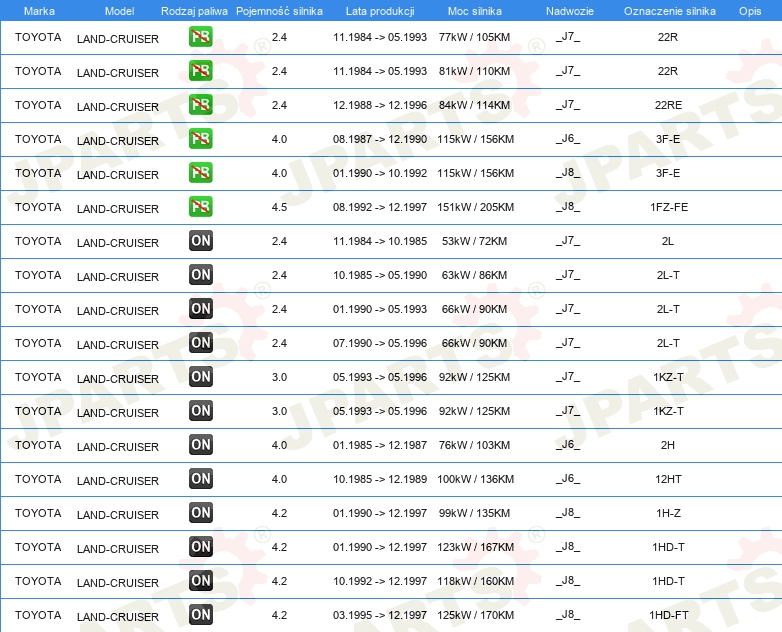The width and height of the screenshot is (782, 632).
Task: Click production dates 11.1984 -> 10.1985
Action: 380,241
